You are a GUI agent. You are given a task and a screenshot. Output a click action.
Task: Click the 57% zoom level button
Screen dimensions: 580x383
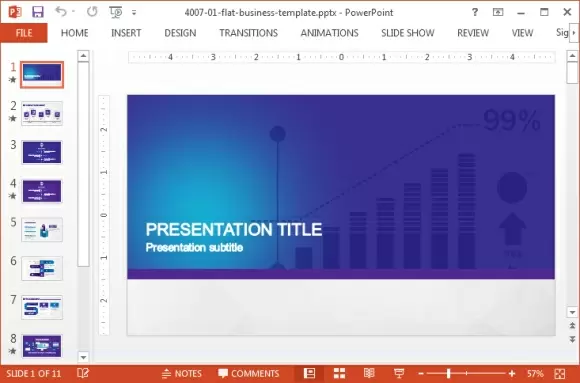click(x=535, y=373)
